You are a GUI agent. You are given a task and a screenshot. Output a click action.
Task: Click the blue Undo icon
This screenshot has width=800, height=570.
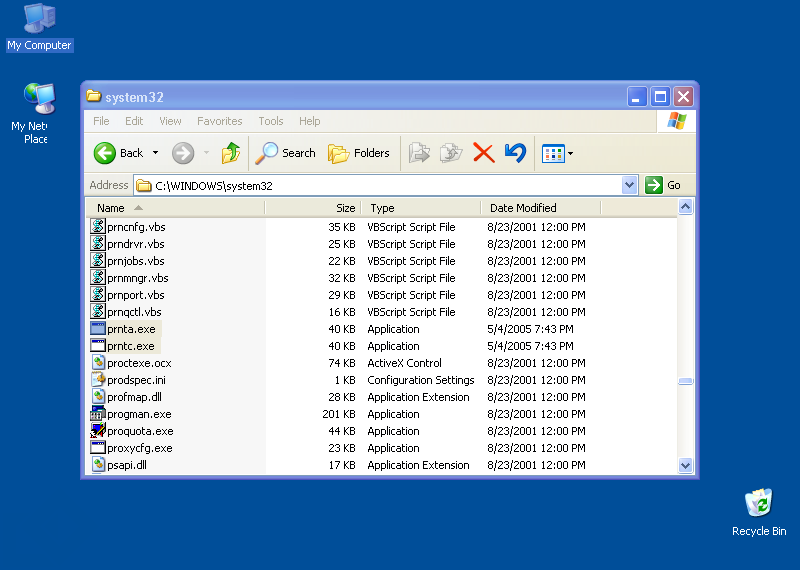point(515,153)
